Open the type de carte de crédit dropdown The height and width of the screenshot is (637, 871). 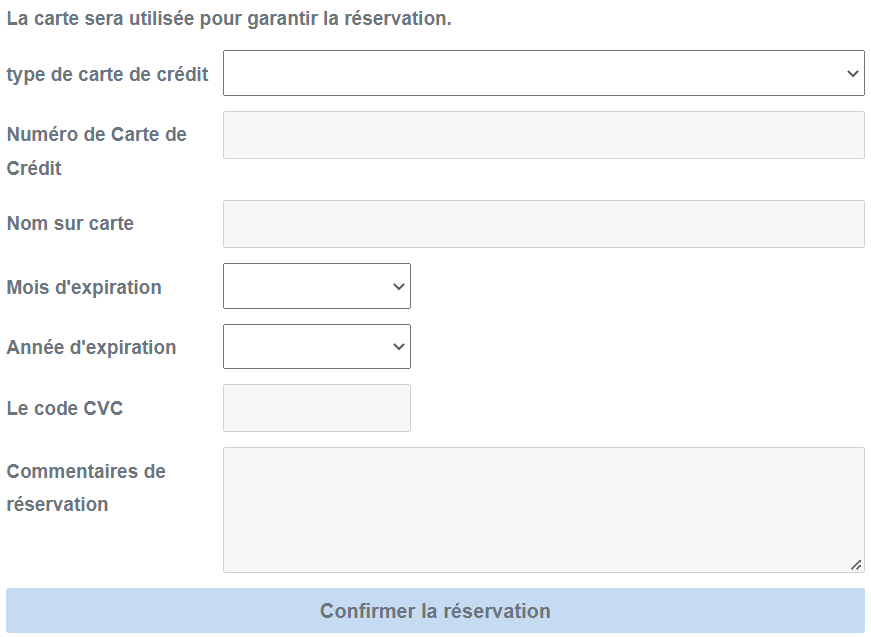(x=543, y=73)
